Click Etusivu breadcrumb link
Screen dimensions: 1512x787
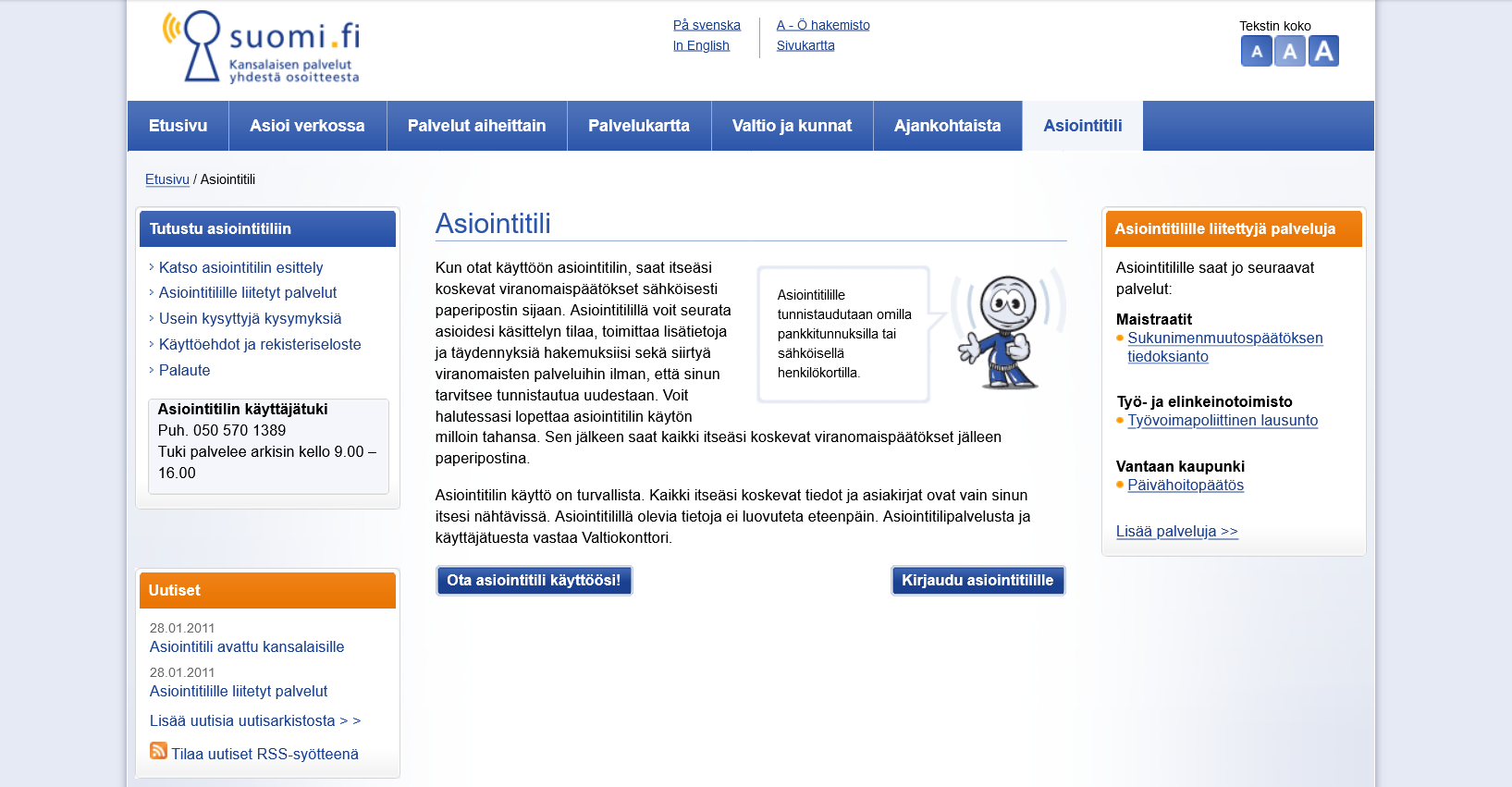click(166, 179)
